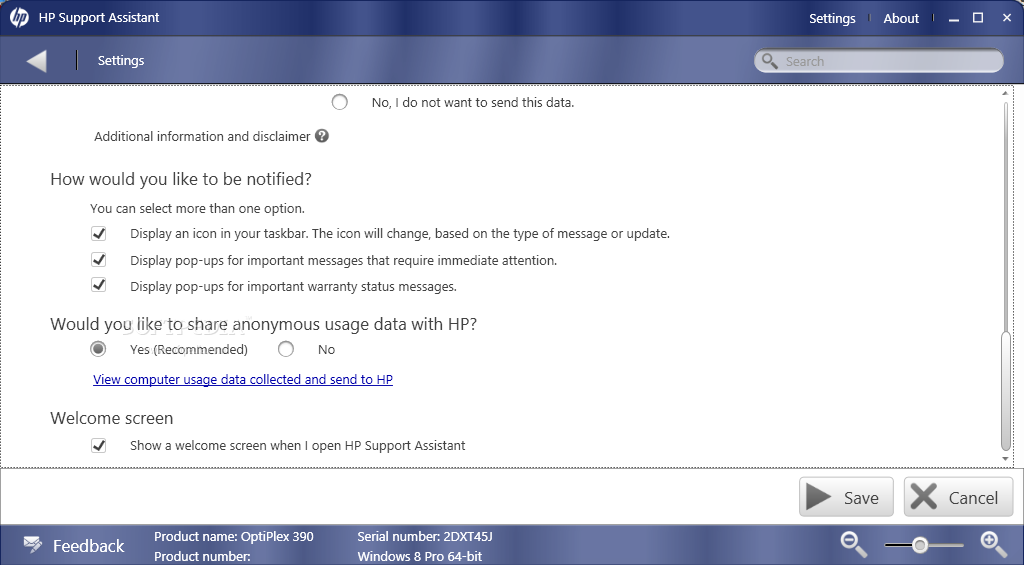Open Settings from the title bar
Screen dimensions: 1024x565
tap(832, 18)
